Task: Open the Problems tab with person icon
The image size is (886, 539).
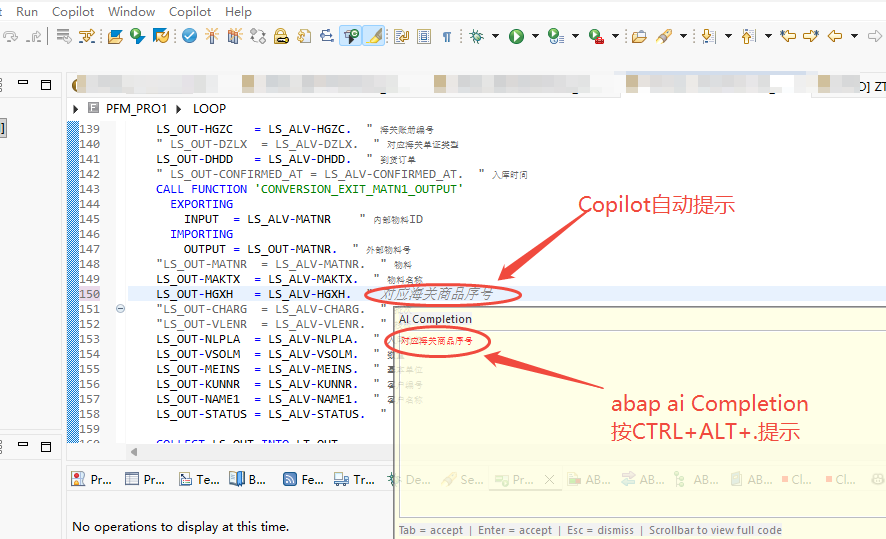Action: click(x=91, y=480)
